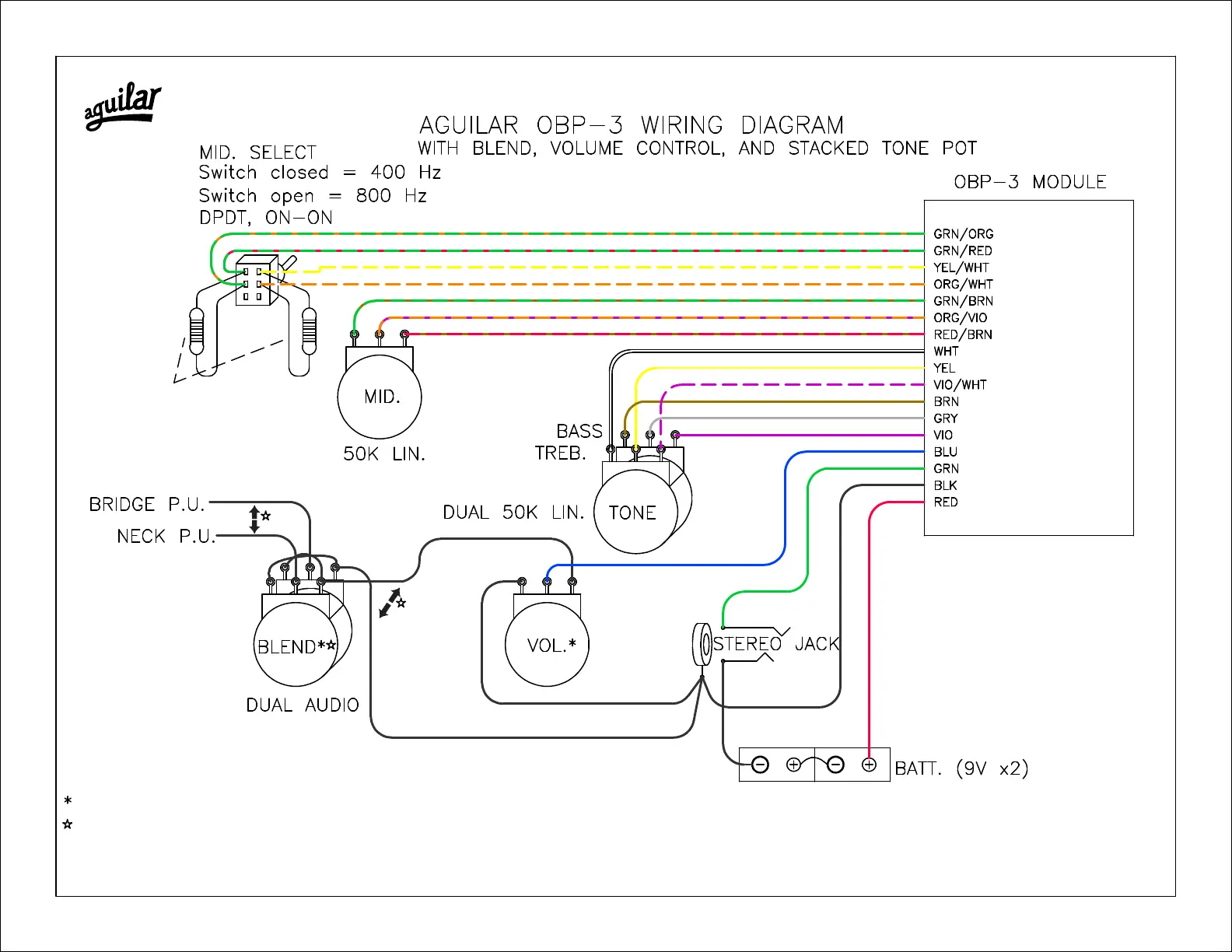This screenshot has height=952, width=1232.
Task: Click the RED wire label in module
Action: coord(946,502)
